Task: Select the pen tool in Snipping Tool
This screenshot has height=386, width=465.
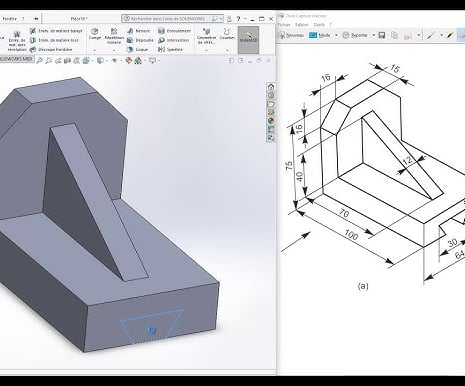Action: click(x=431, y=35)
